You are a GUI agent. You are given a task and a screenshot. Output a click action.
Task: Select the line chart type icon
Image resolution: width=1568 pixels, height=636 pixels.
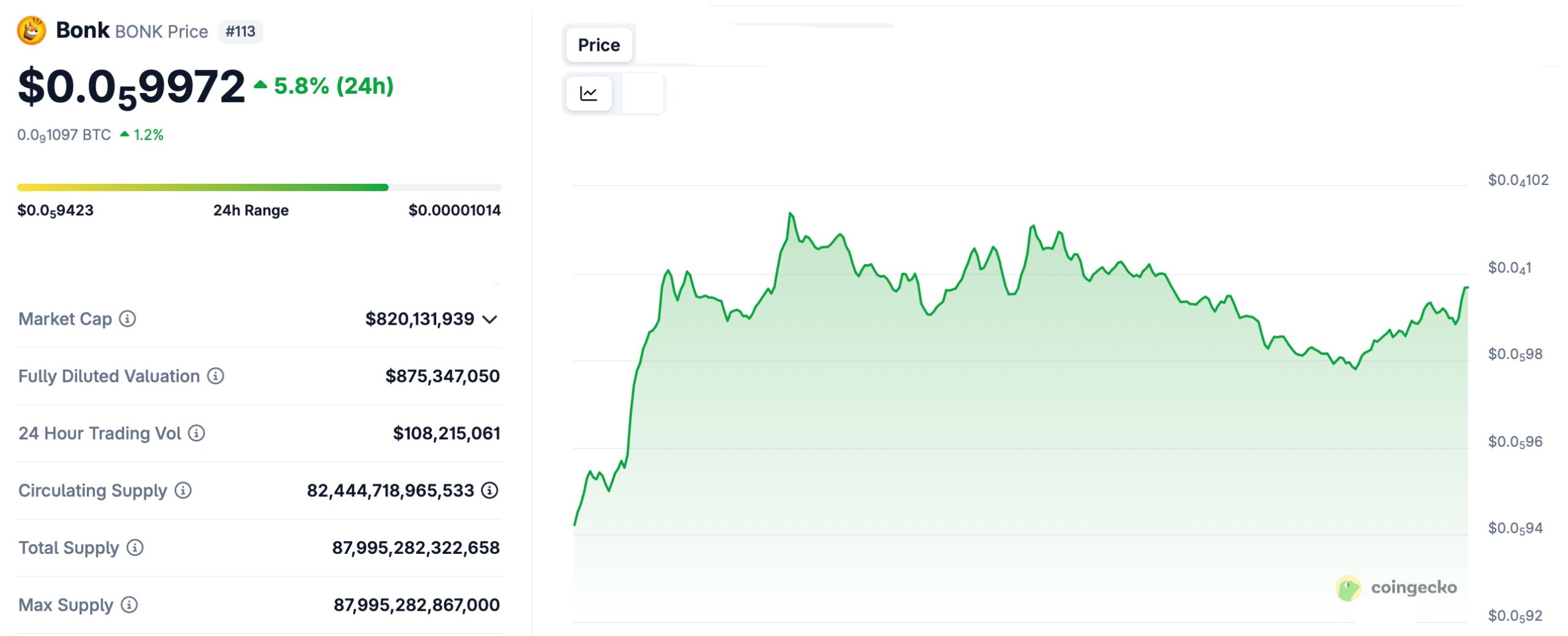589,93
